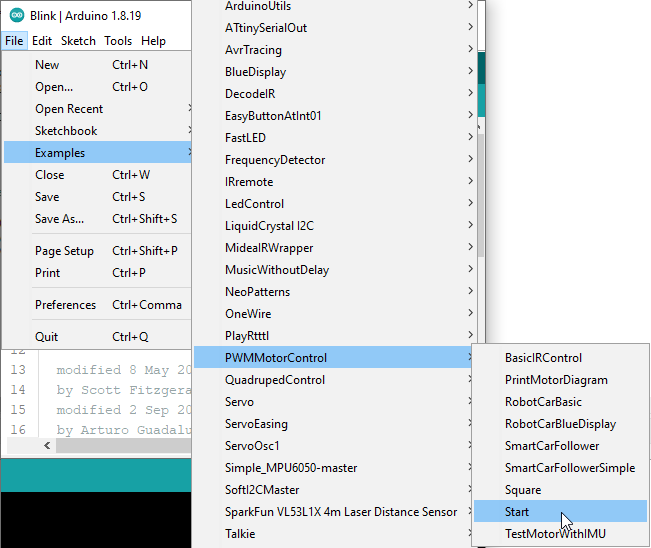
Task: Open the Start example sketch
Action: tap(560, 512)
